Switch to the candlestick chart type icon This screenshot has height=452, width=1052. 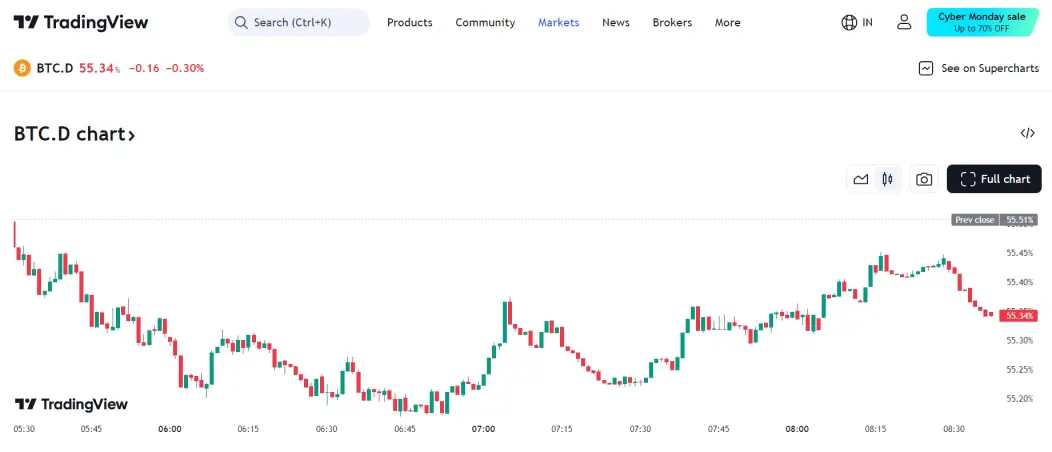tap(888, 179)
